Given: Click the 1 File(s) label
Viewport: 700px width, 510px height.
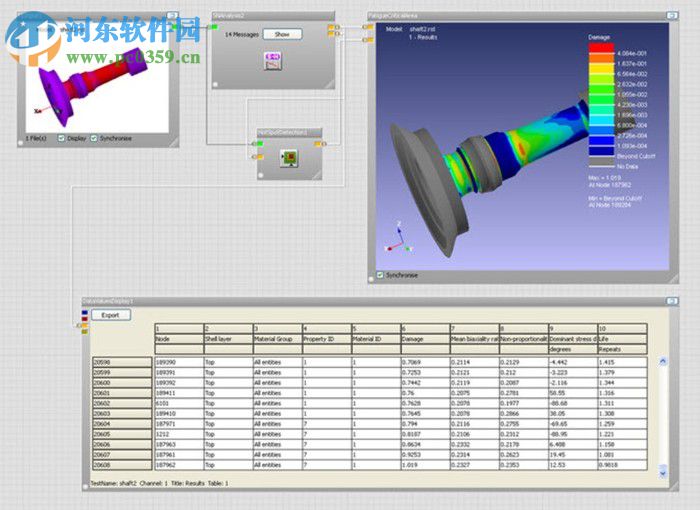Looking at the screenshot, I should [36, 138].
